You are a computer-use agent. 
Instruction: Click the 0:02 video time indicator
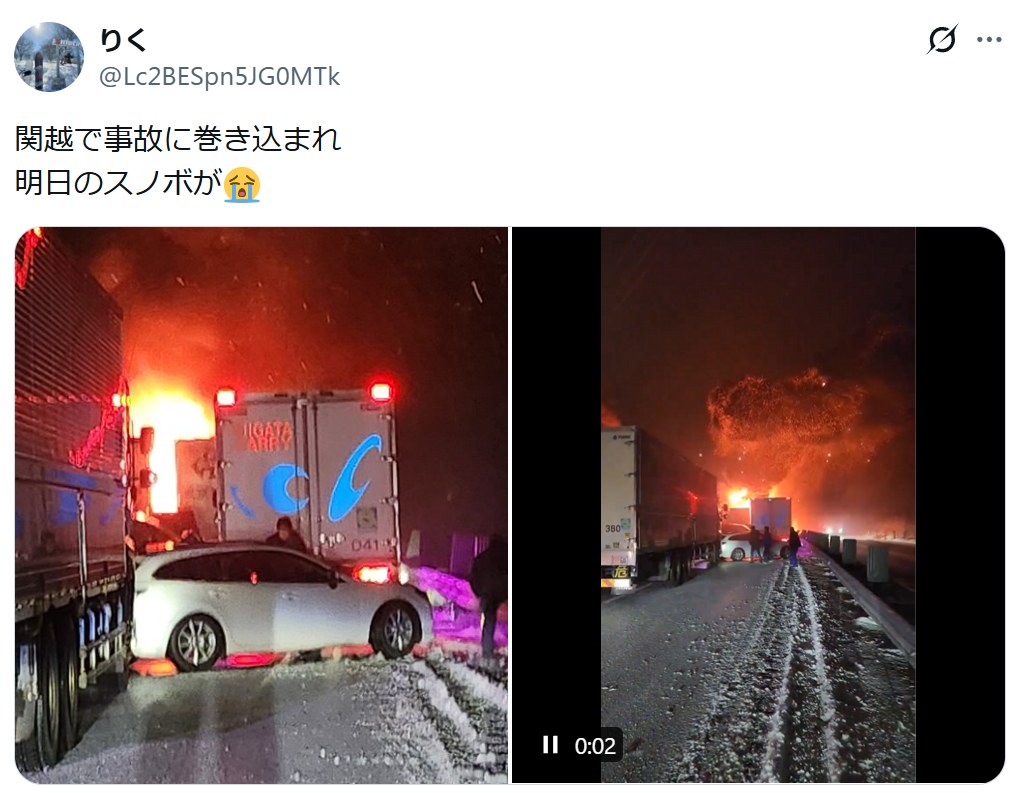[x=594, y=746]
